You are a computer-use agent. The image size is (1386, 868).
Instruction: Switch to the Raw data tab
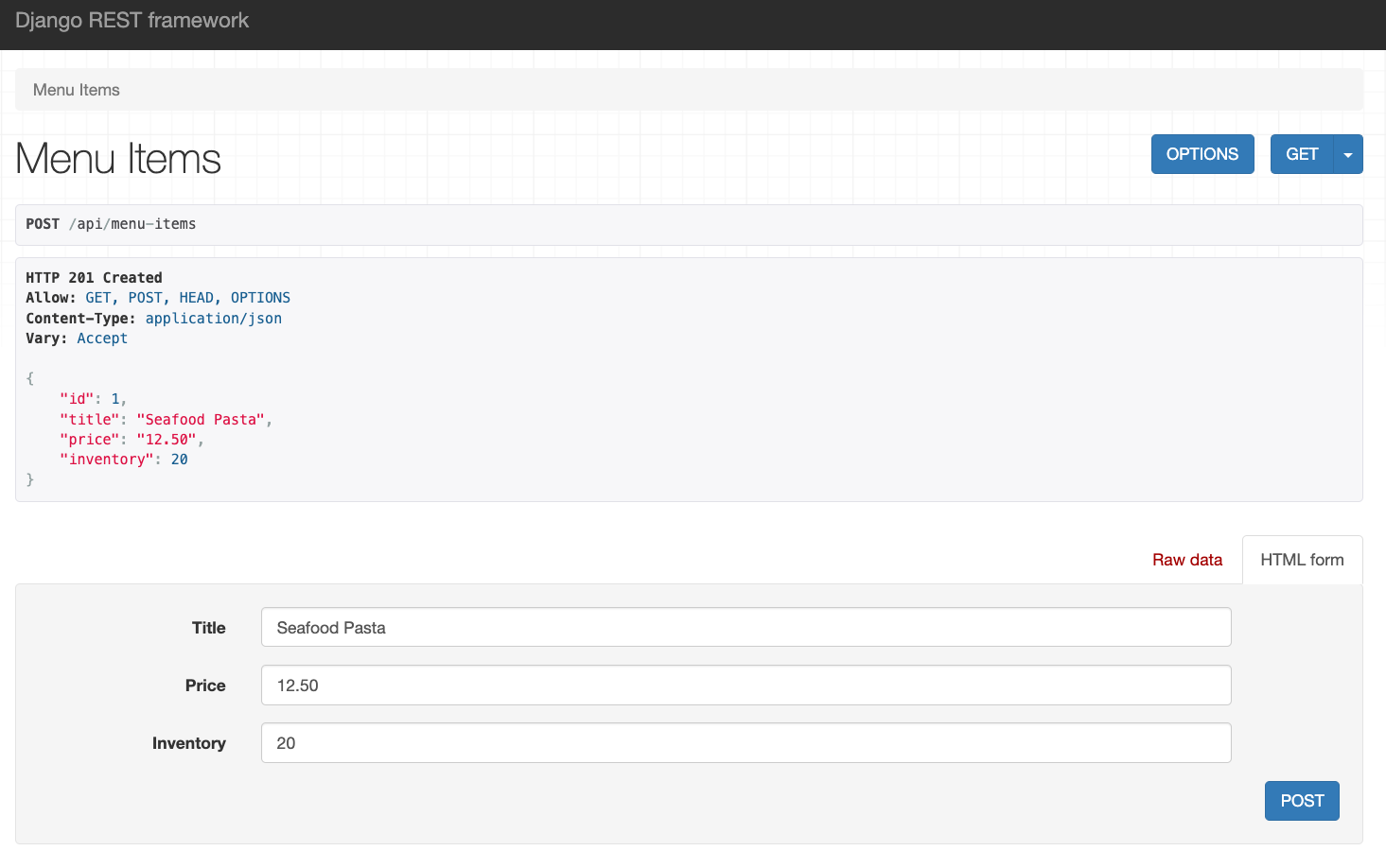click(x=1186, y=559)
